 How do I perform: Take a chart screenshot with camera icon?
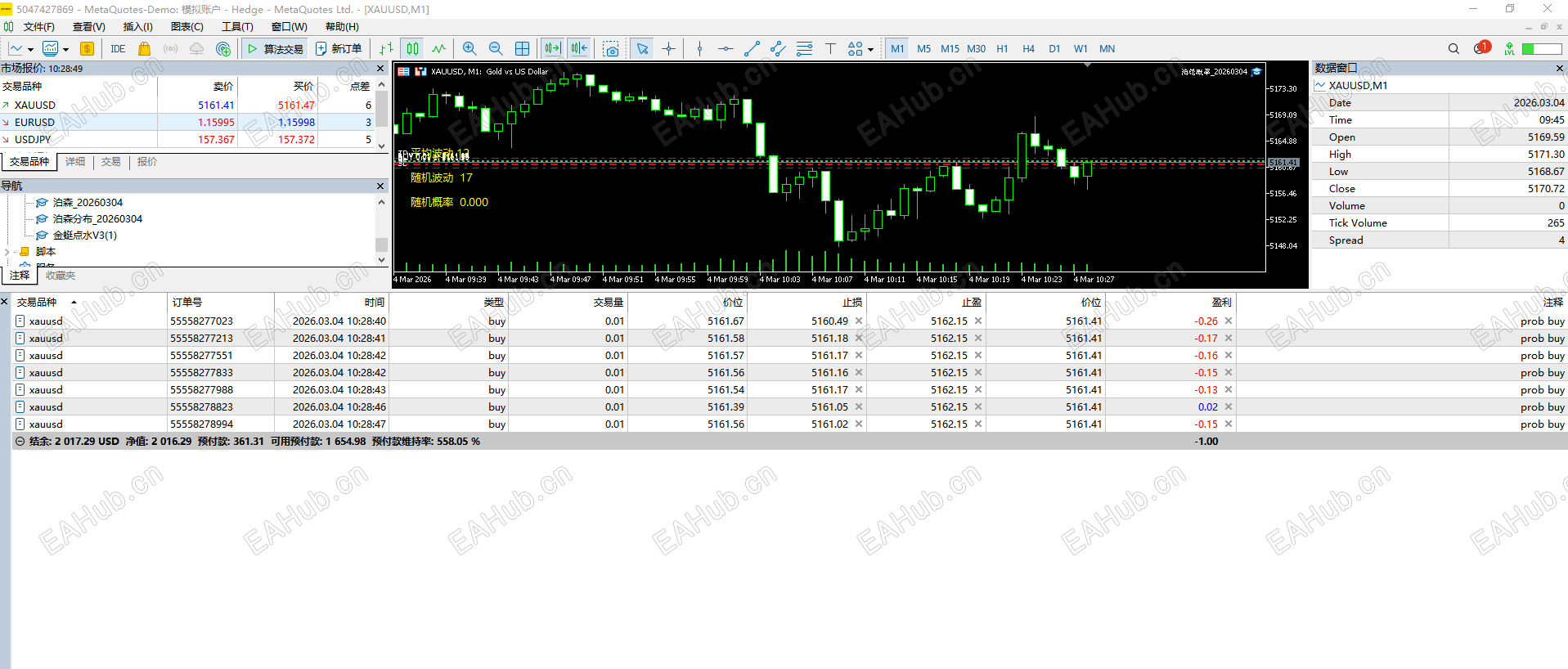click(x=611, y=49)
